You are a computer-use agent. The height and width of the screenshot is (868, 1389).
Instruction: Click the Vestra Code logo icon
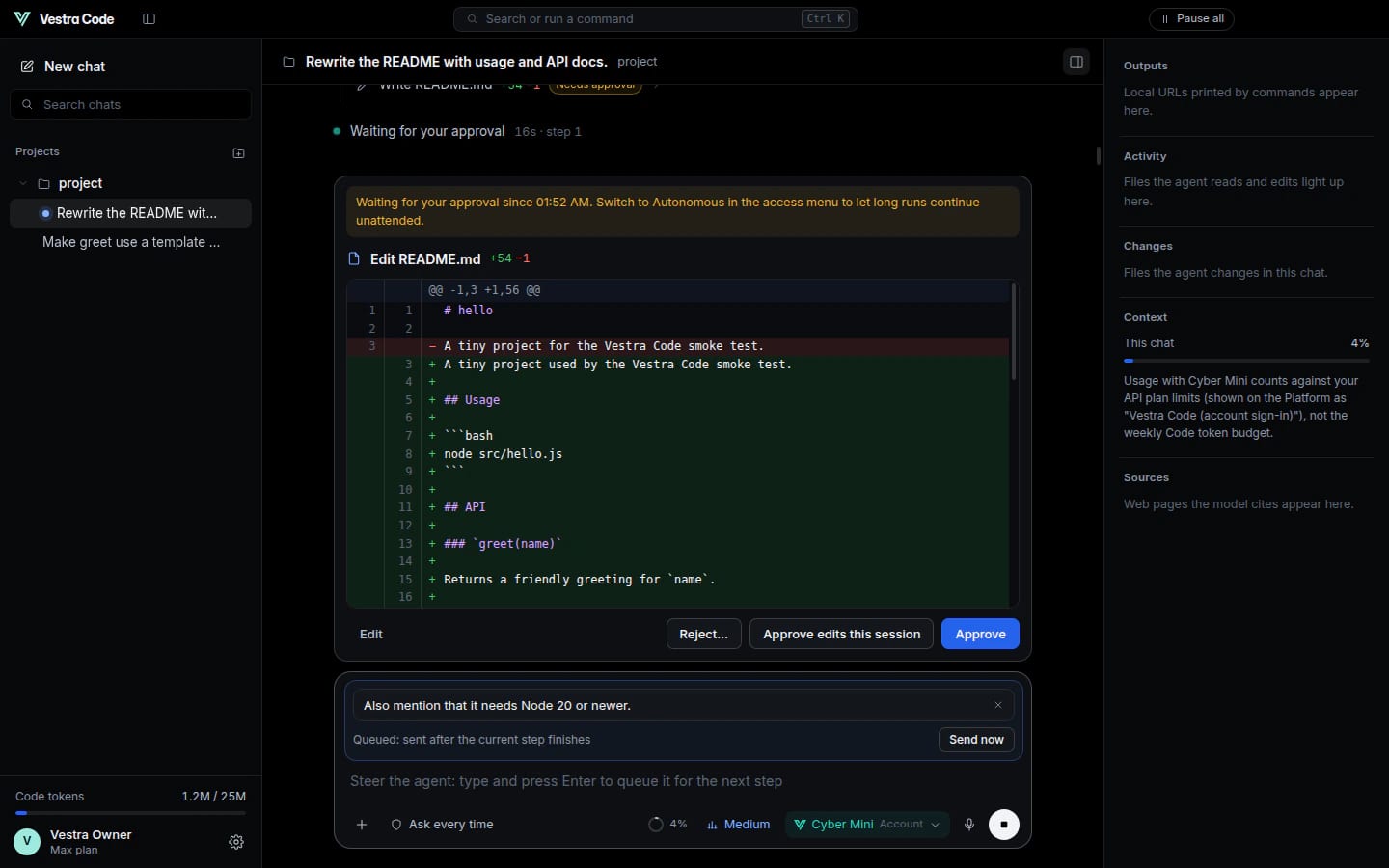pyautogui.click(x=21, y=19)
